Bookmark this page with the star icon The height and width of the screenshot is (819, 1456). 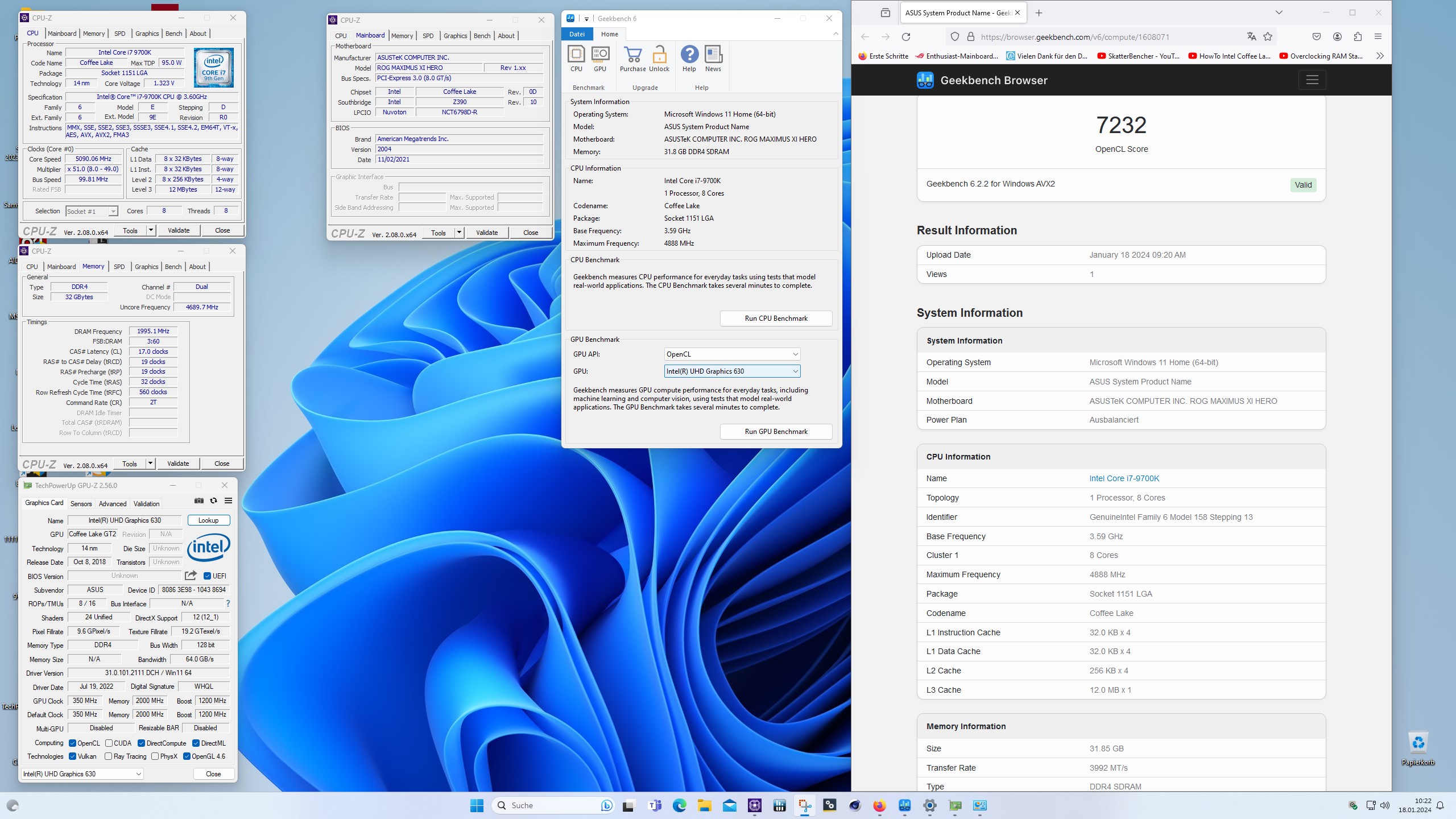[1268, 37]
